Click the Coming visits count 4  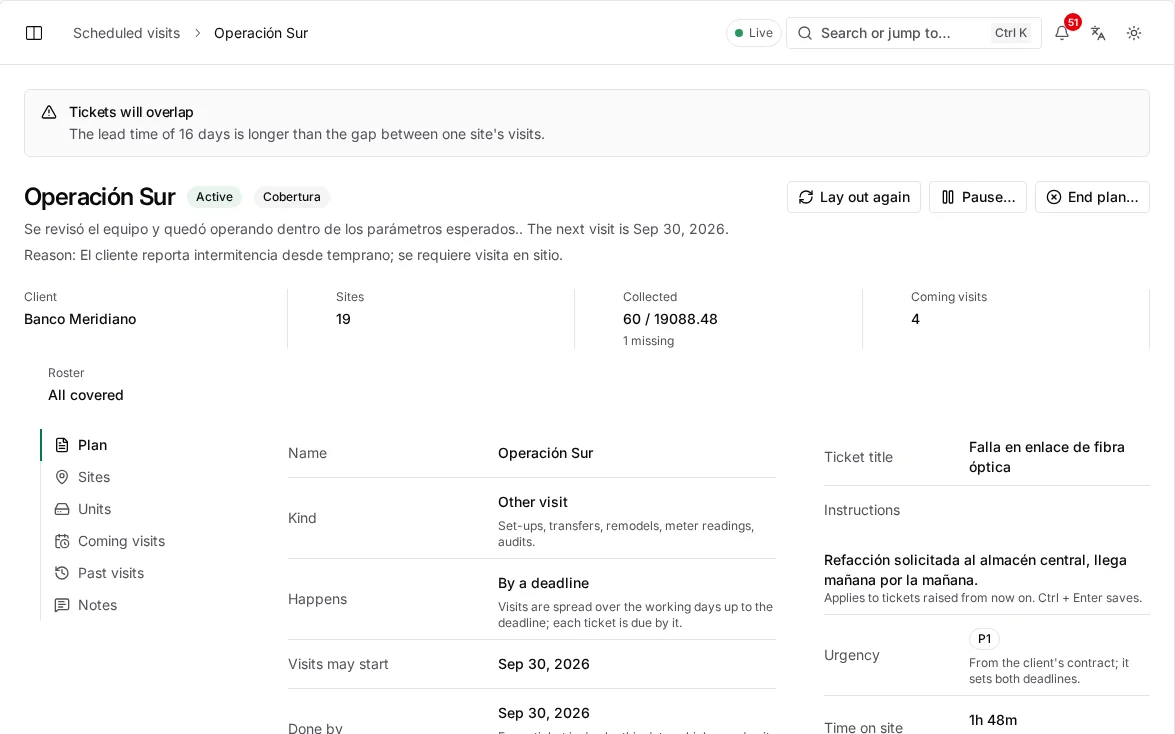click(x=915, y=319)
